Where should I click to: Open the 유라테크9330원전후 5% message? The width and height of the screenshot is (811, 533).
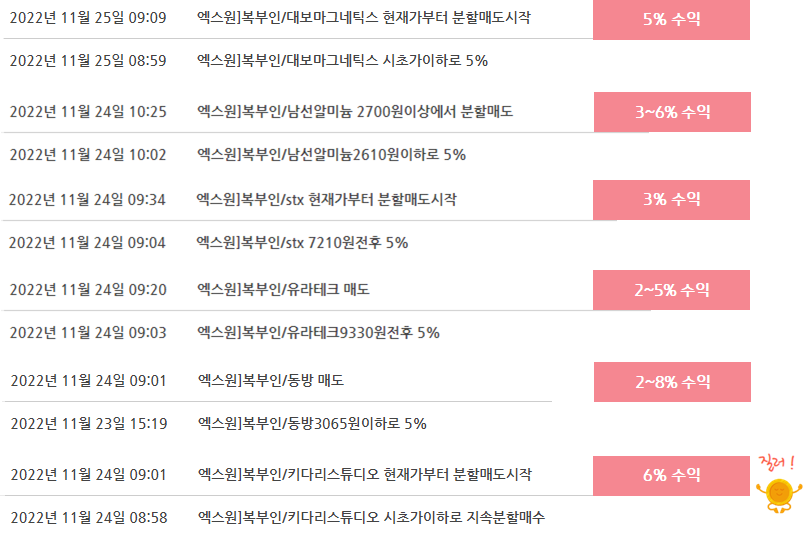[x=319, y=332]
